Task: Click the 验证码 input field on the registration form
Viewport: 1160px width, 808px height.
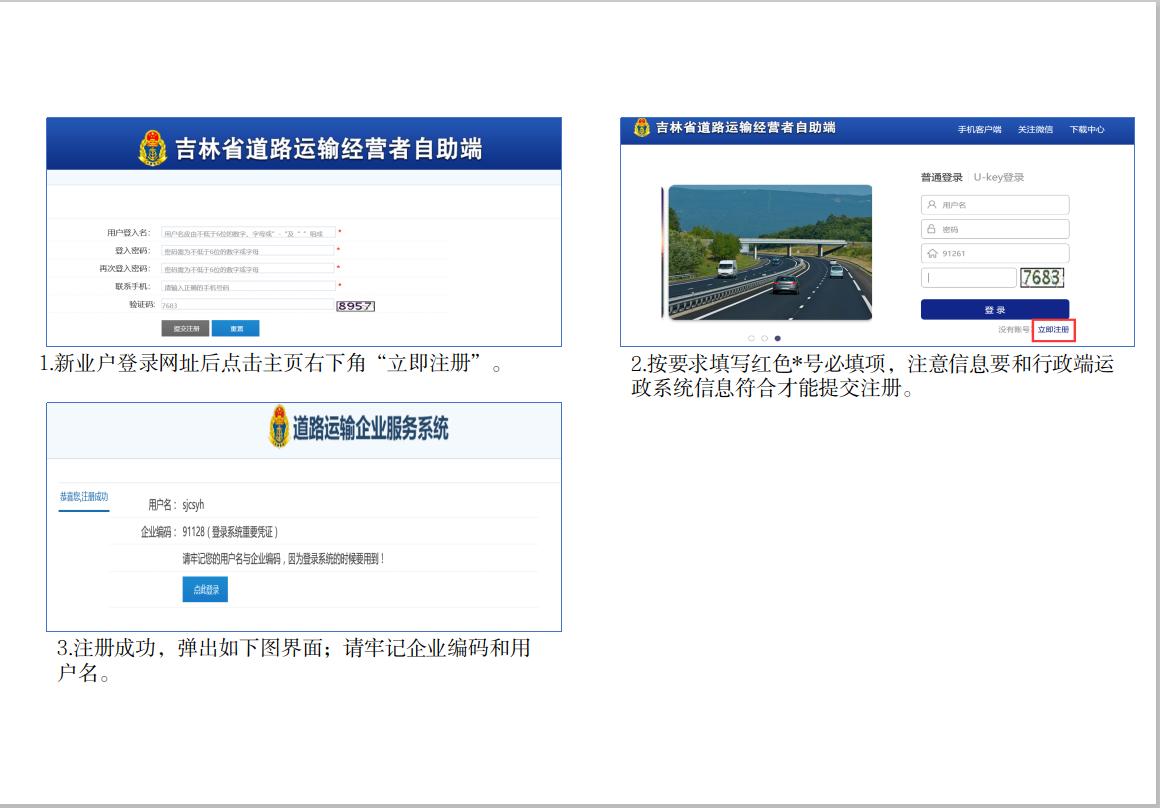Action: point(248,305)
